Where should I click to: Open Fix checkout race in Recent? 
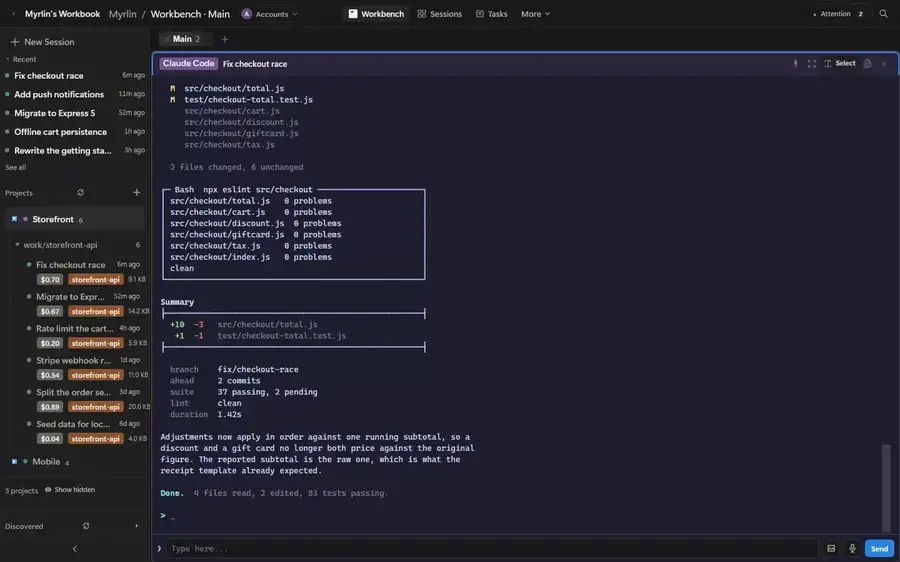pyautogui.click(x=75, y=75)
